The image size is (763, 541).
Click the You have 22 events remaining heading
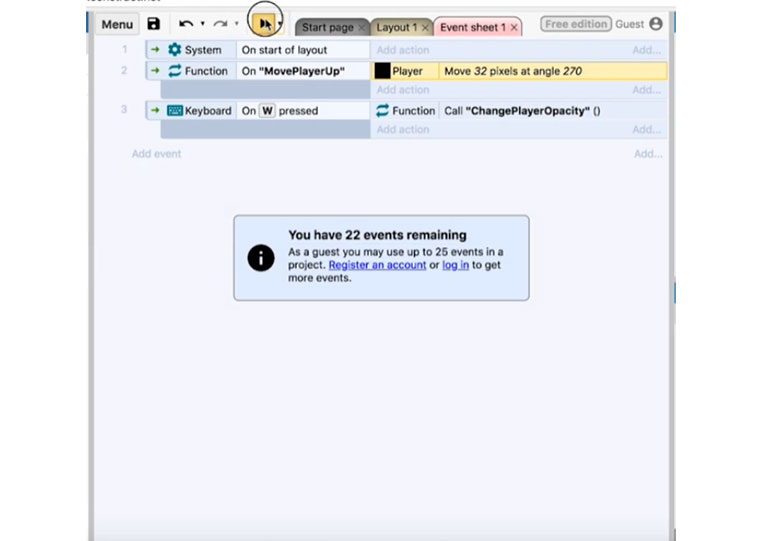(x=377, y=235)
